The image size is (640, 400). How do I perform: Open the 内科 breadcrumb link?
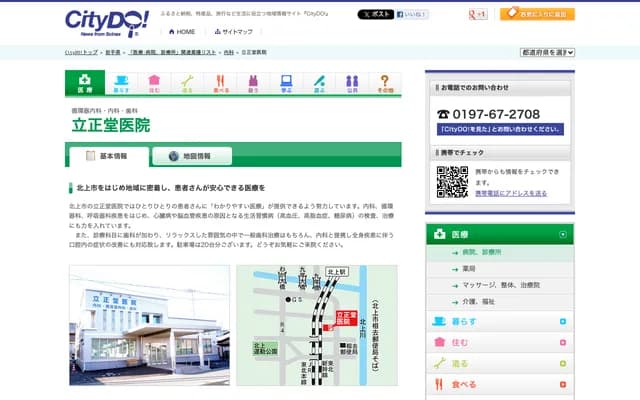click(x=229, y=52)
